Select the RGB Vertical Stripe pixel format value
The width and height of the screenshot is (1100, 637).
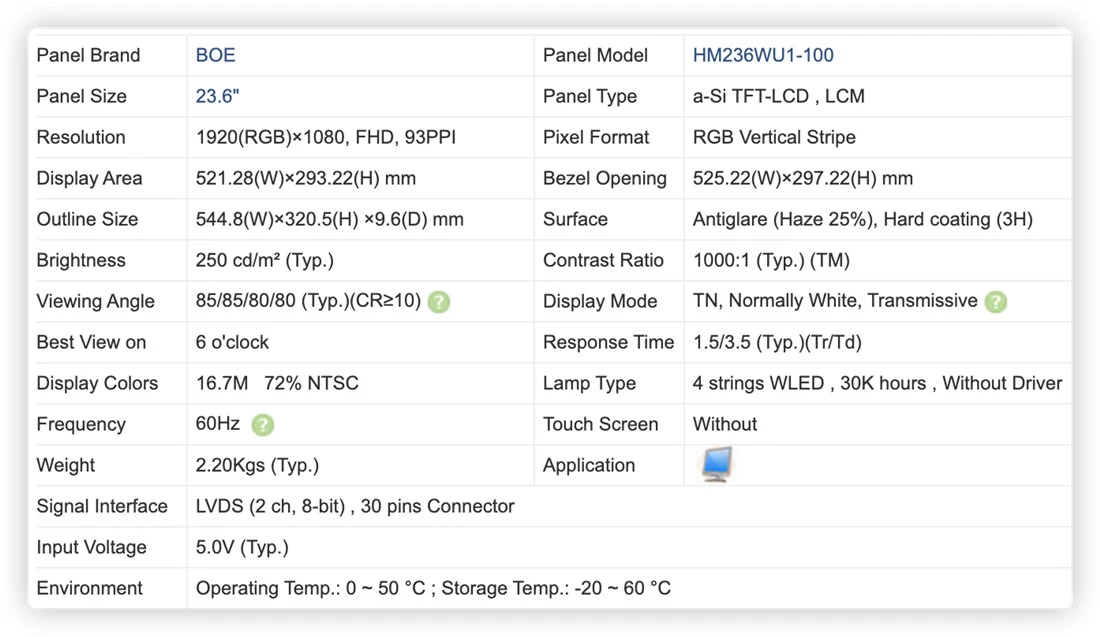pos(774,138)
